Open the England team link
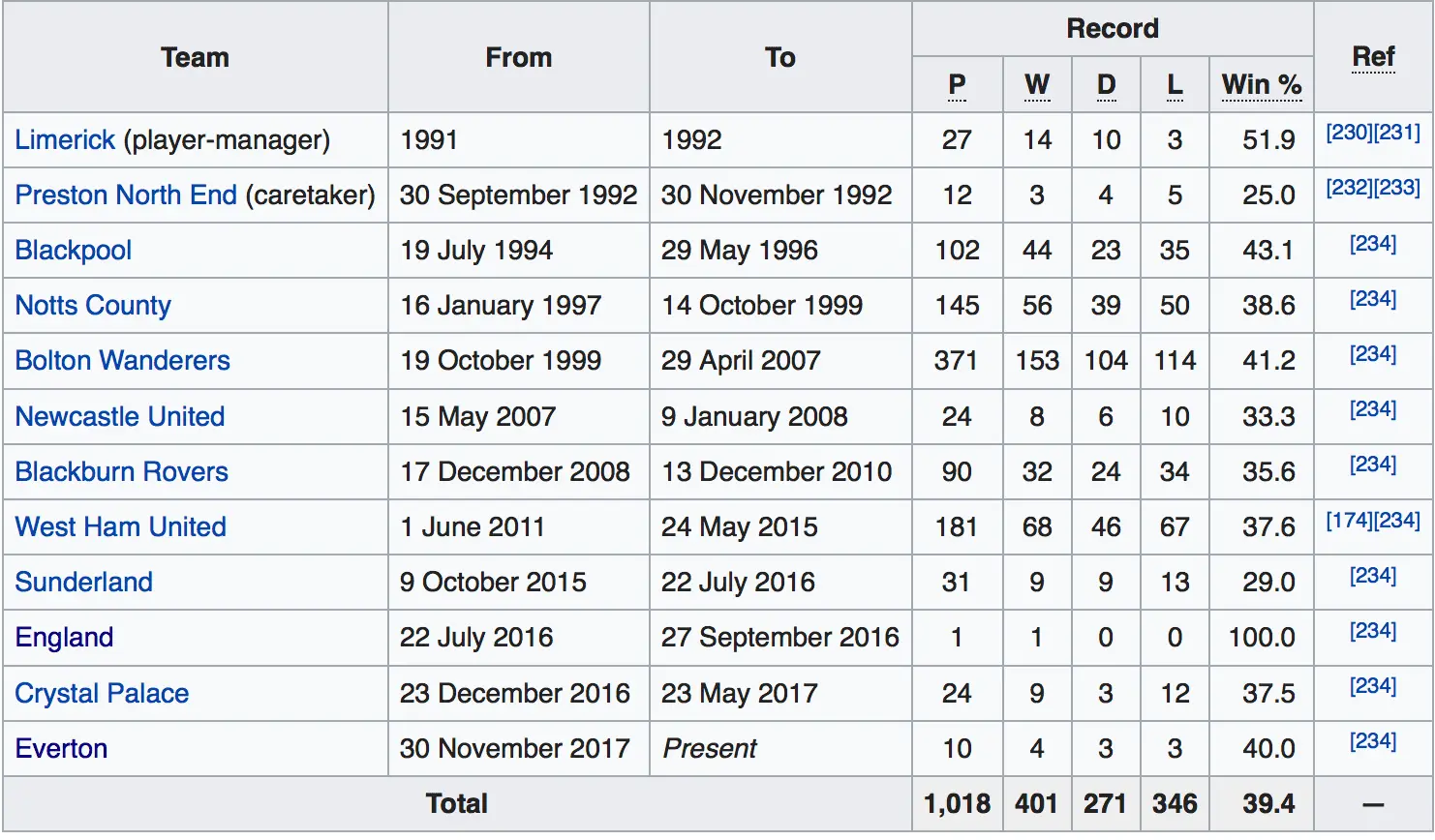The image size is (1435, 840). pos(65,638)
